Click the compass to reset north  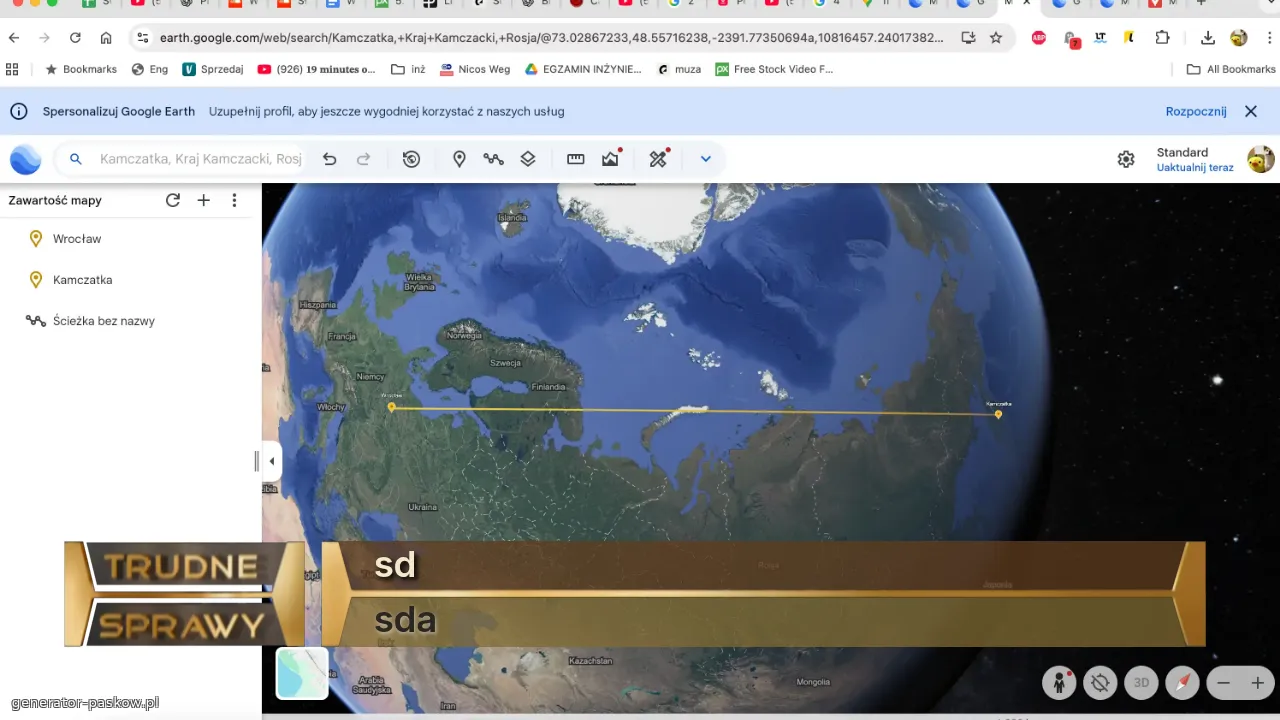tap(1182, 683)
